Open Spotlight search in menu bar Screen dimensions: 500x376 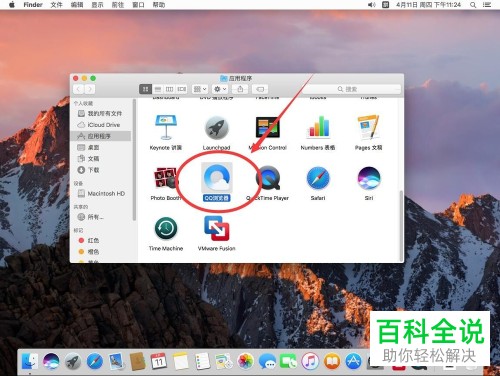(473, 5)
